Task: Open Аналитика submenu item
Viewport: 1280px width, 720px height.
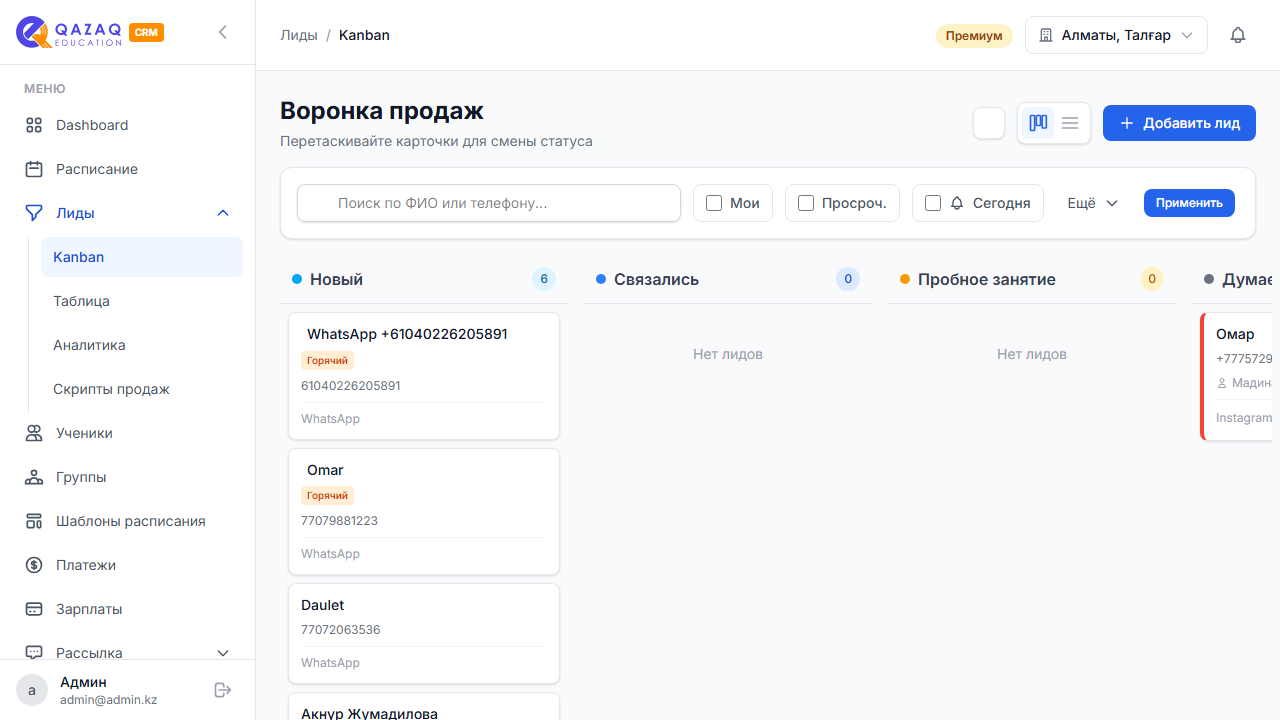Action: (x=142, y=345)
